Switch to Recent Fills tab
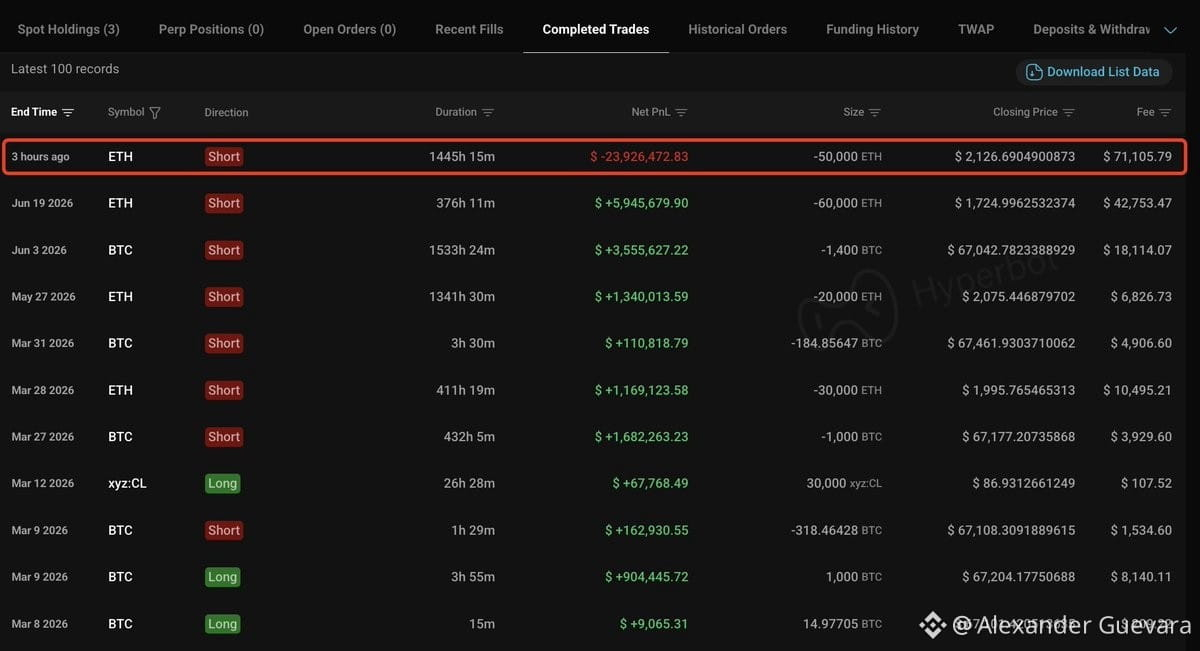Viewport: 1200px width, 651px height. (x=469, y=29)
